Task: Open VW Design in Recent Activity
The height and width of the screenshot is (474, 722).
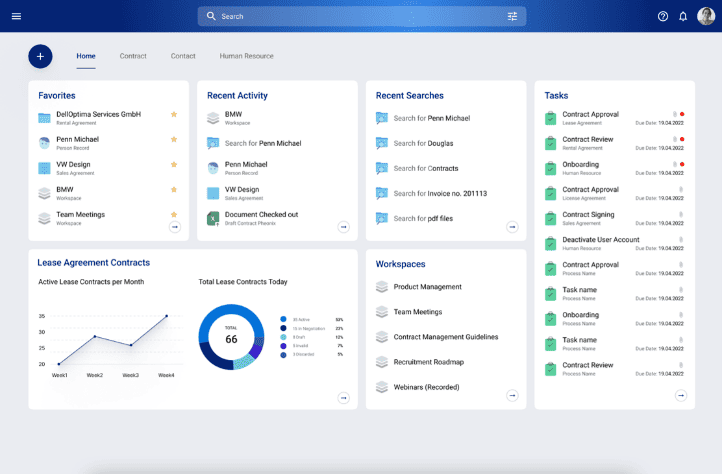Action: click(242, 189)
